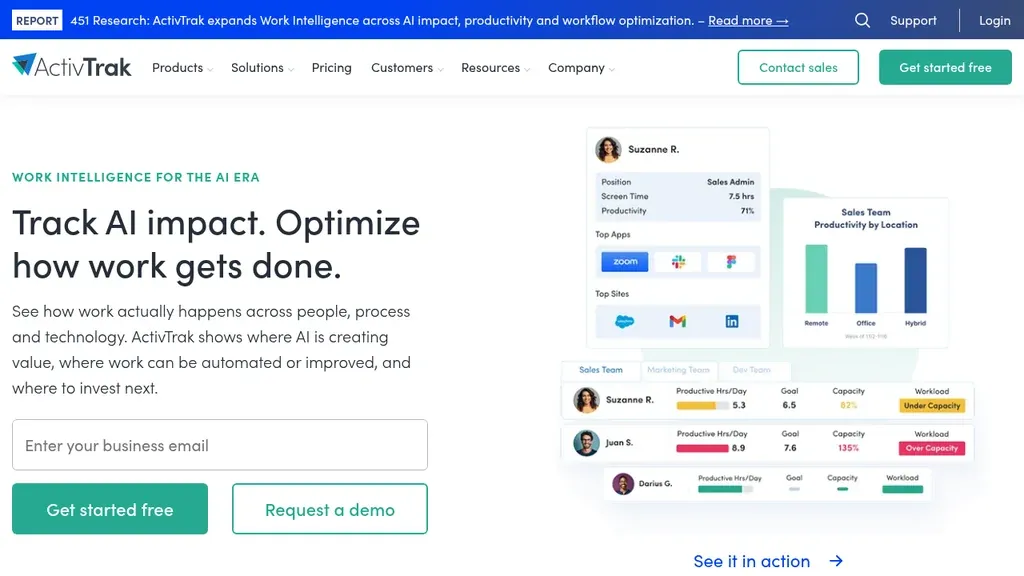Screen dimensions: 1024x576
Task: Click the ActivTrak logo
Action: coord(72,66)
